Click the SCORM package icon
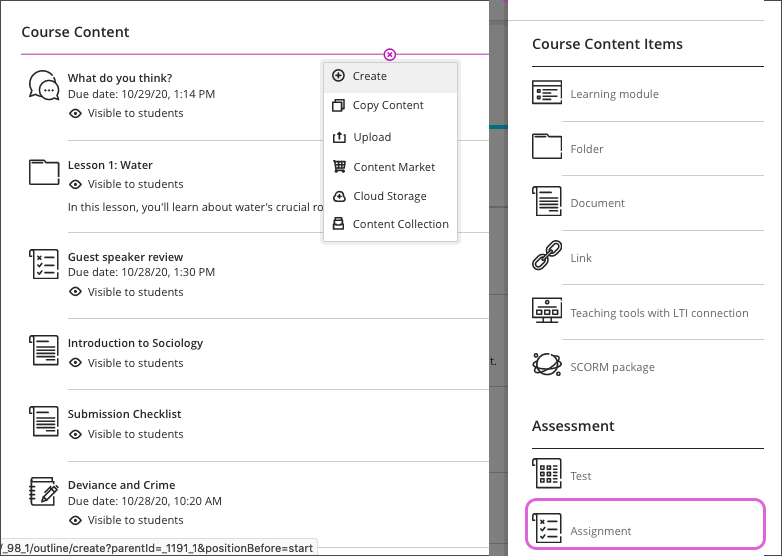The width and height of the screenshot is (782, 556). 547,366
